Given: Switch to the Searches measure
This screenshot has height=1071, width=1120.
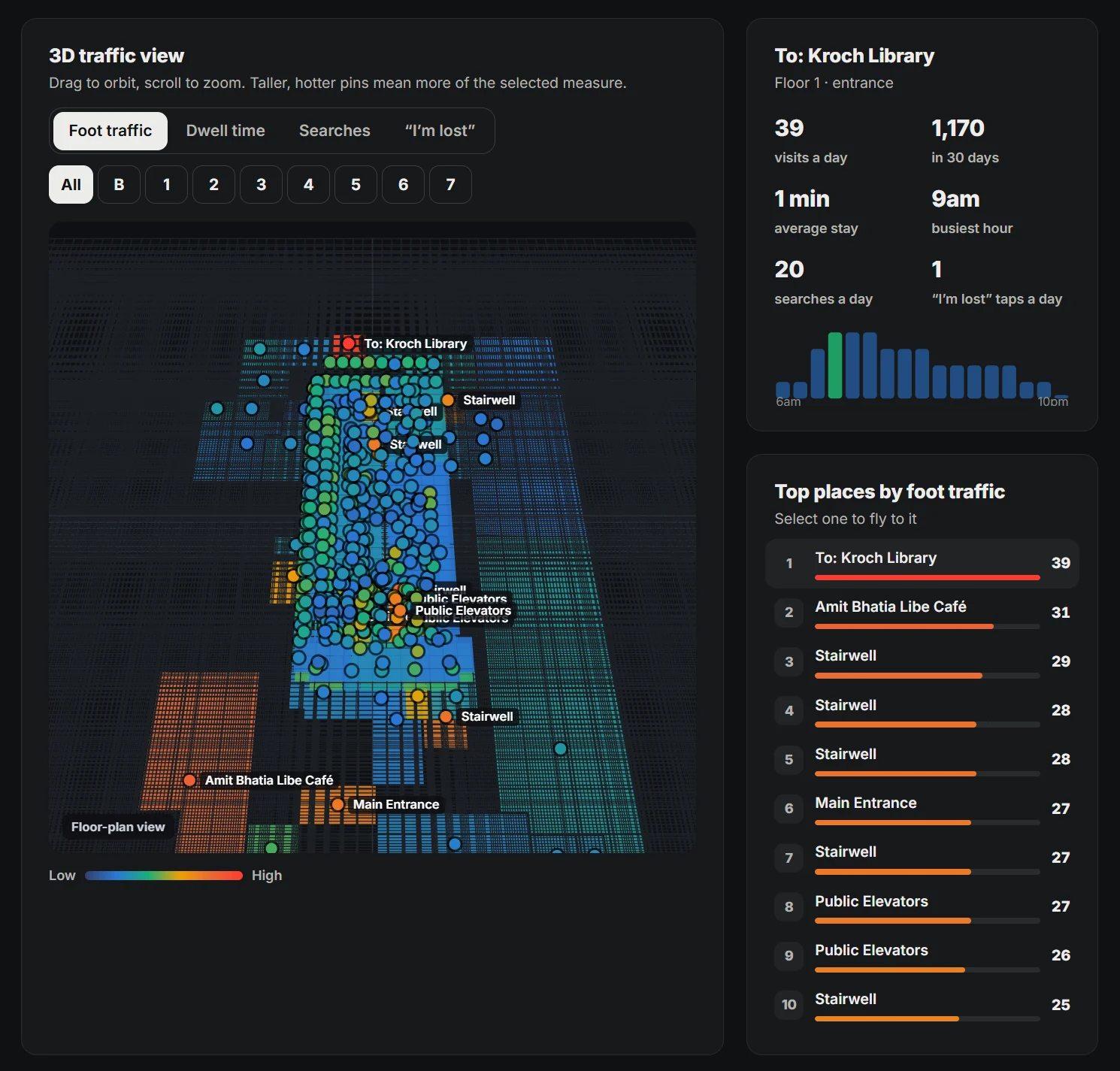Looking at the screenshot, I should click(334, 131).
